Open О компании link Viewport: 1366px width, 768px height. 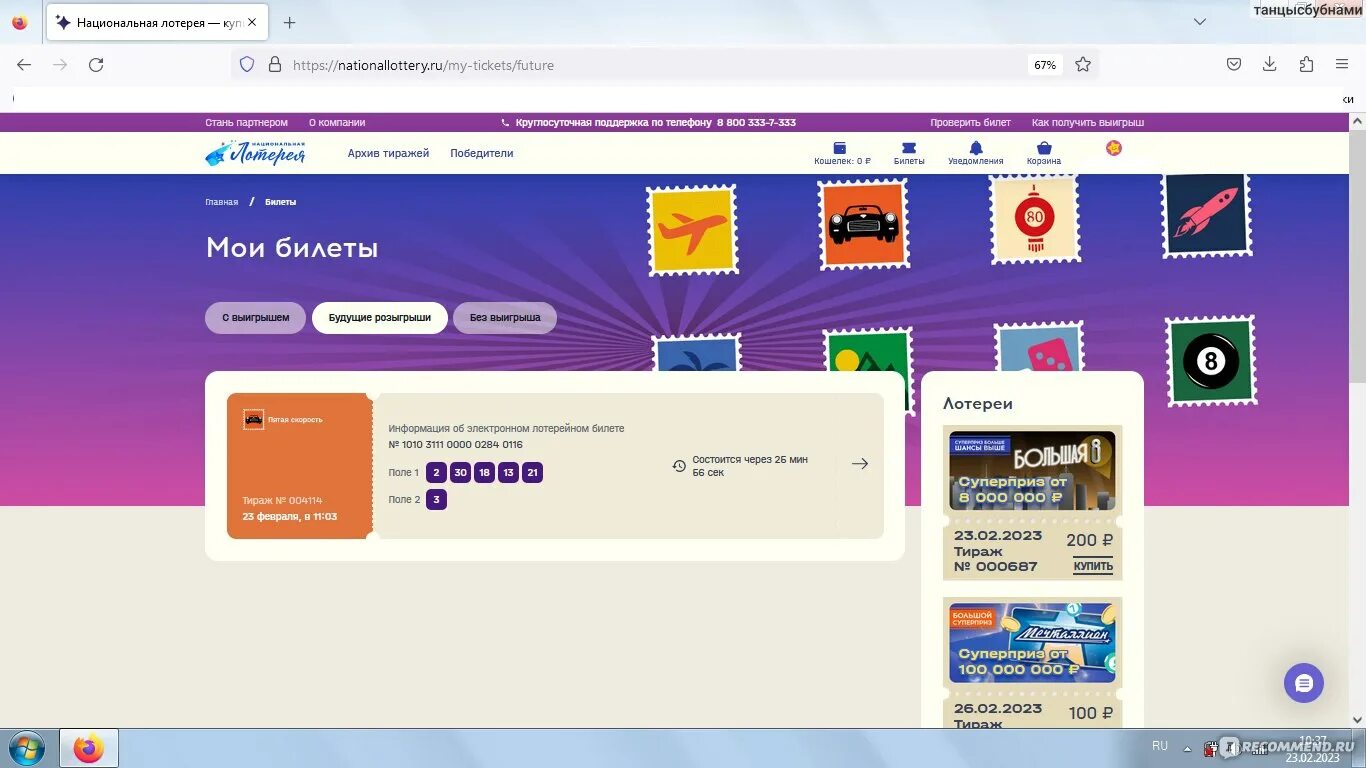point(337,122)
